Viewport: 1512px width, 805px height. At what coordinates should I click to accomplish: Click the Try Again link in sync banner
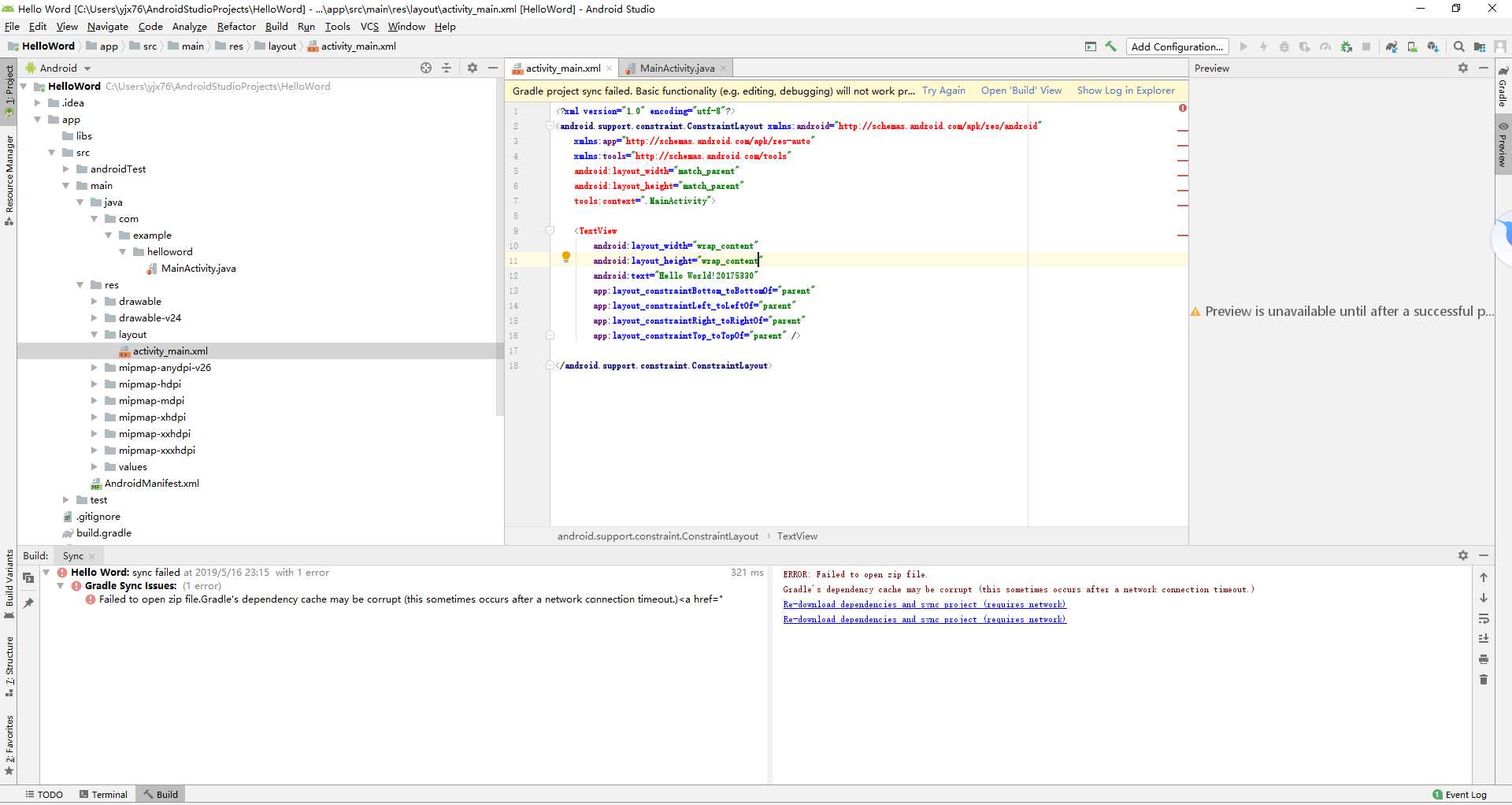[943, 91]
